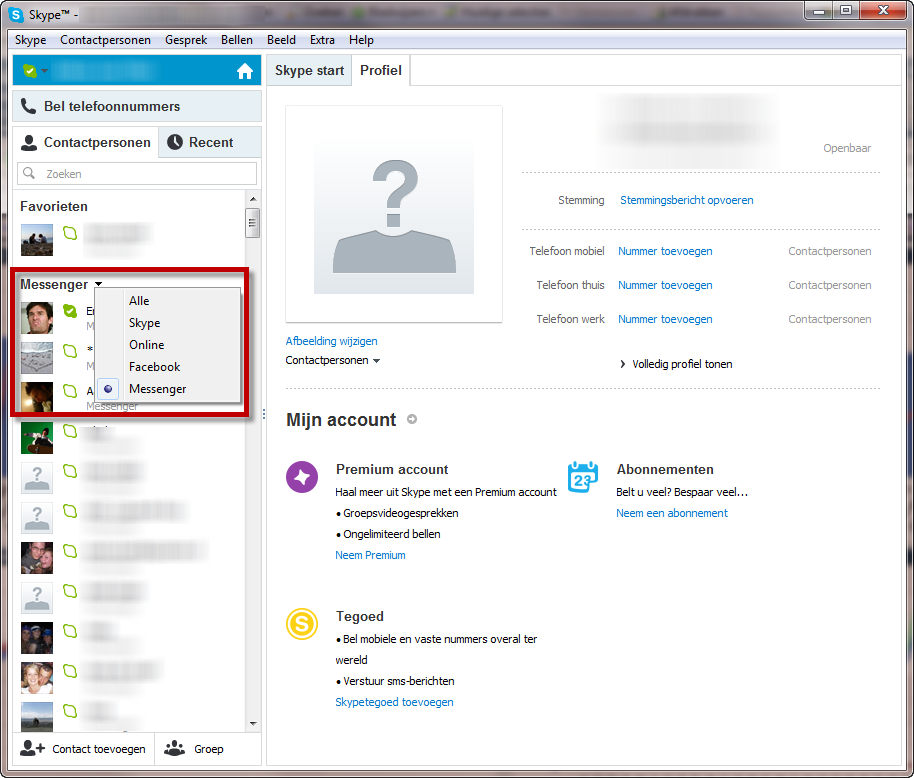The height and width of the screenshot is (778, 914).
Task: Open the Gesprek menu
Action: coord(186,40)
